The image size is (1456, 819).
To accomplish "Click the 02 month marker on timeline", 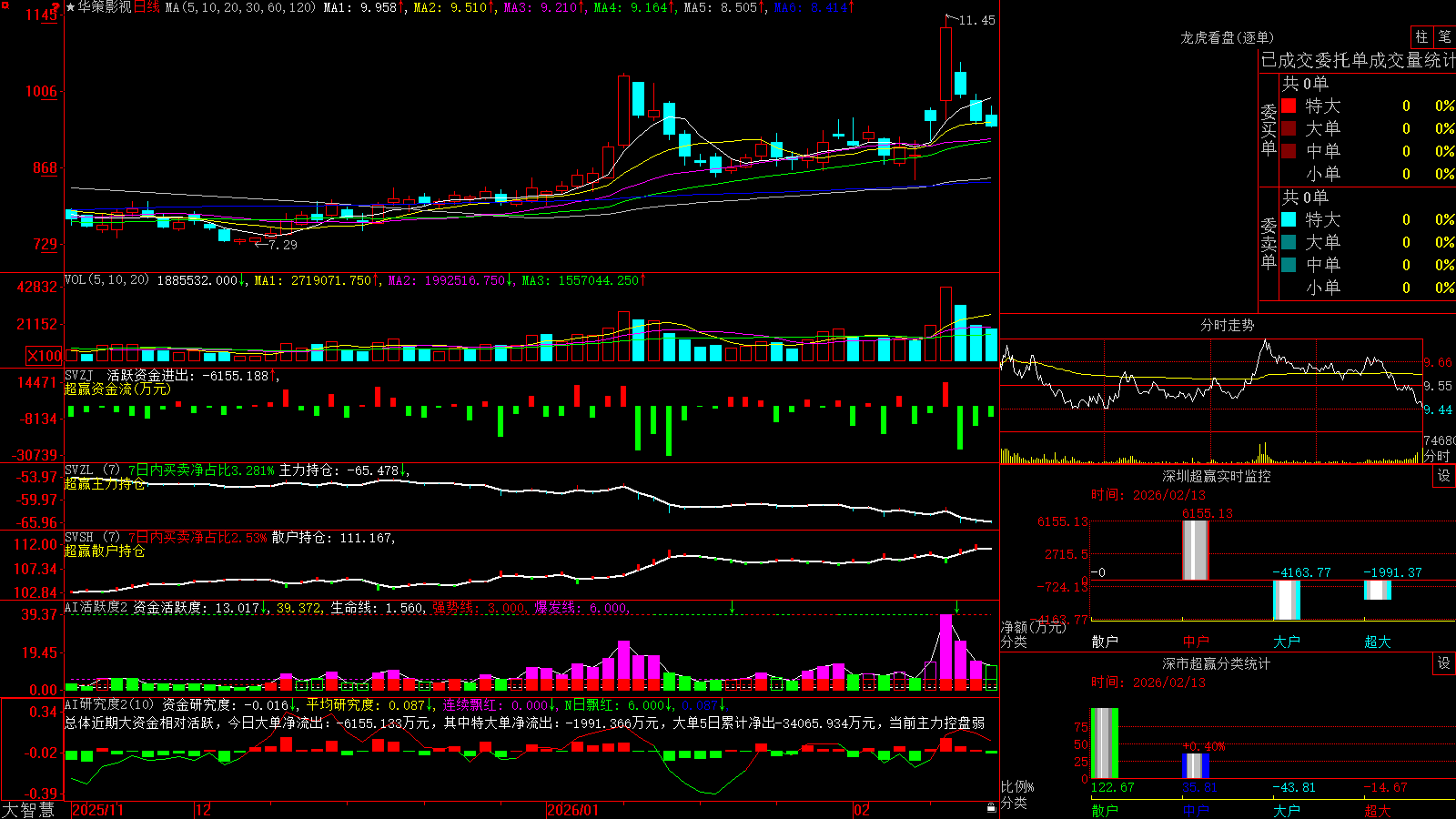I will tap(862, 810).
